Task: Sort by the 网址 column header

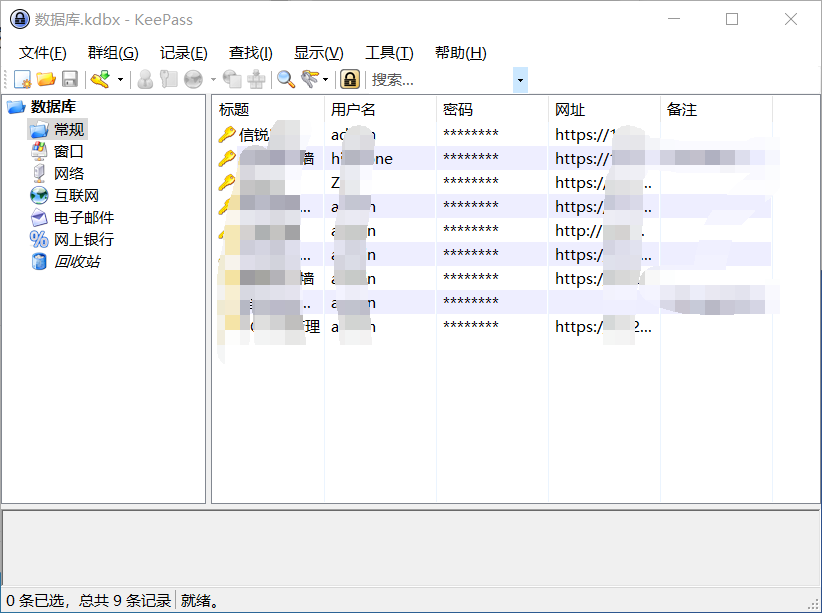Action: 604,110
